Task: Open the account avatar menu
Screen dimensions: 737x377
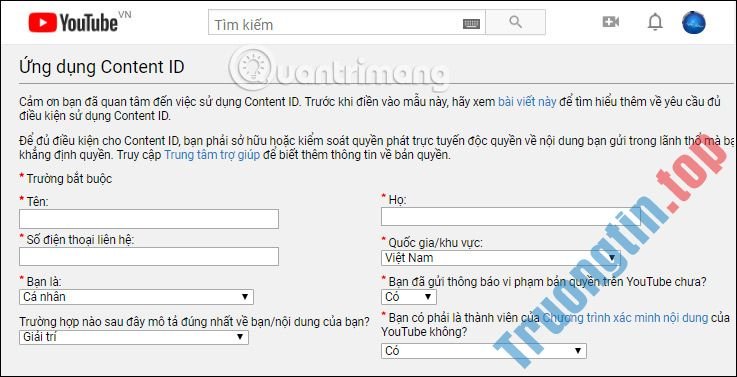Action: pos(694,23)
